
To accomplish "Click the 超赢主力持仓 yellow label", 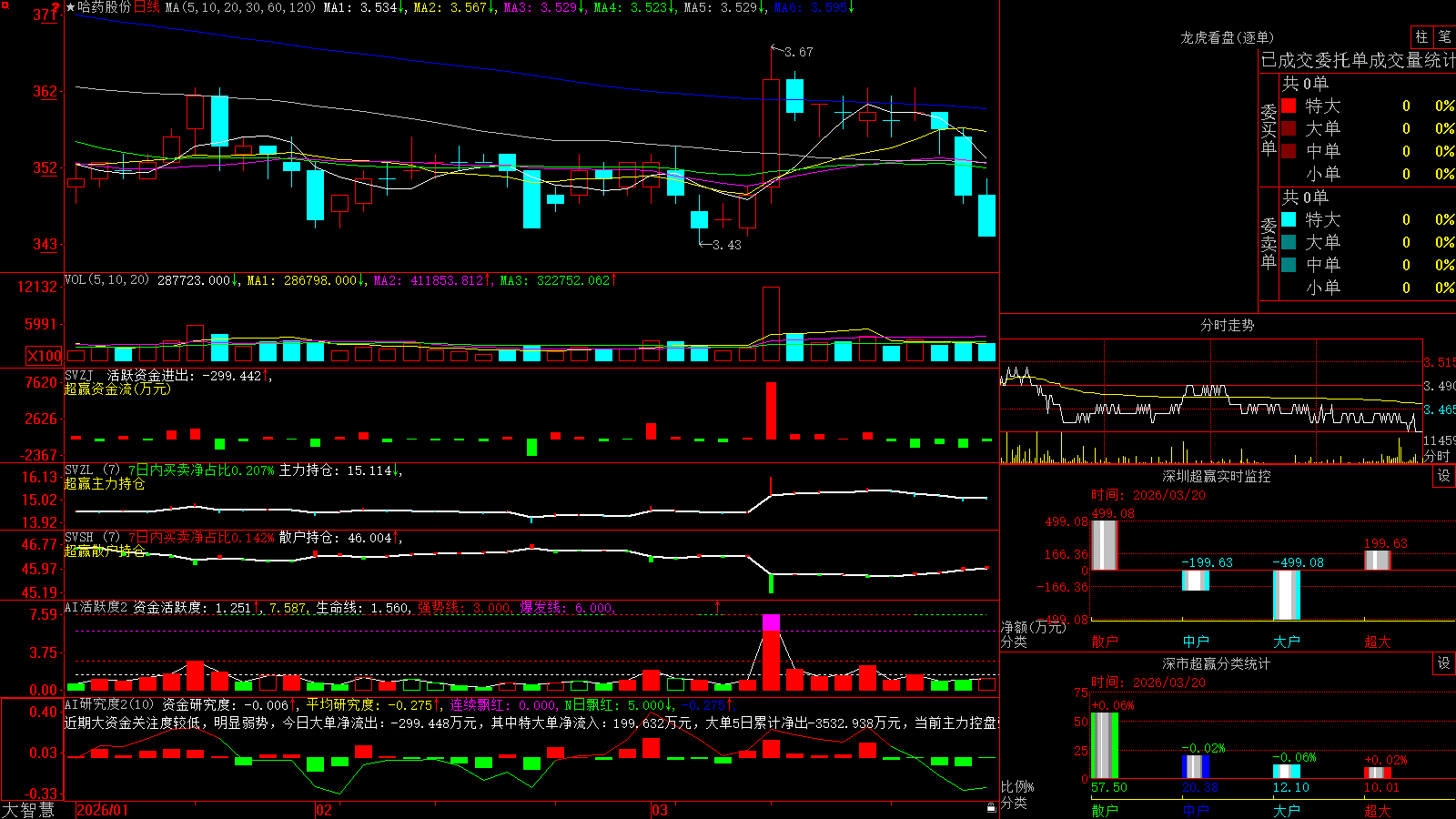I will (105, 483).
